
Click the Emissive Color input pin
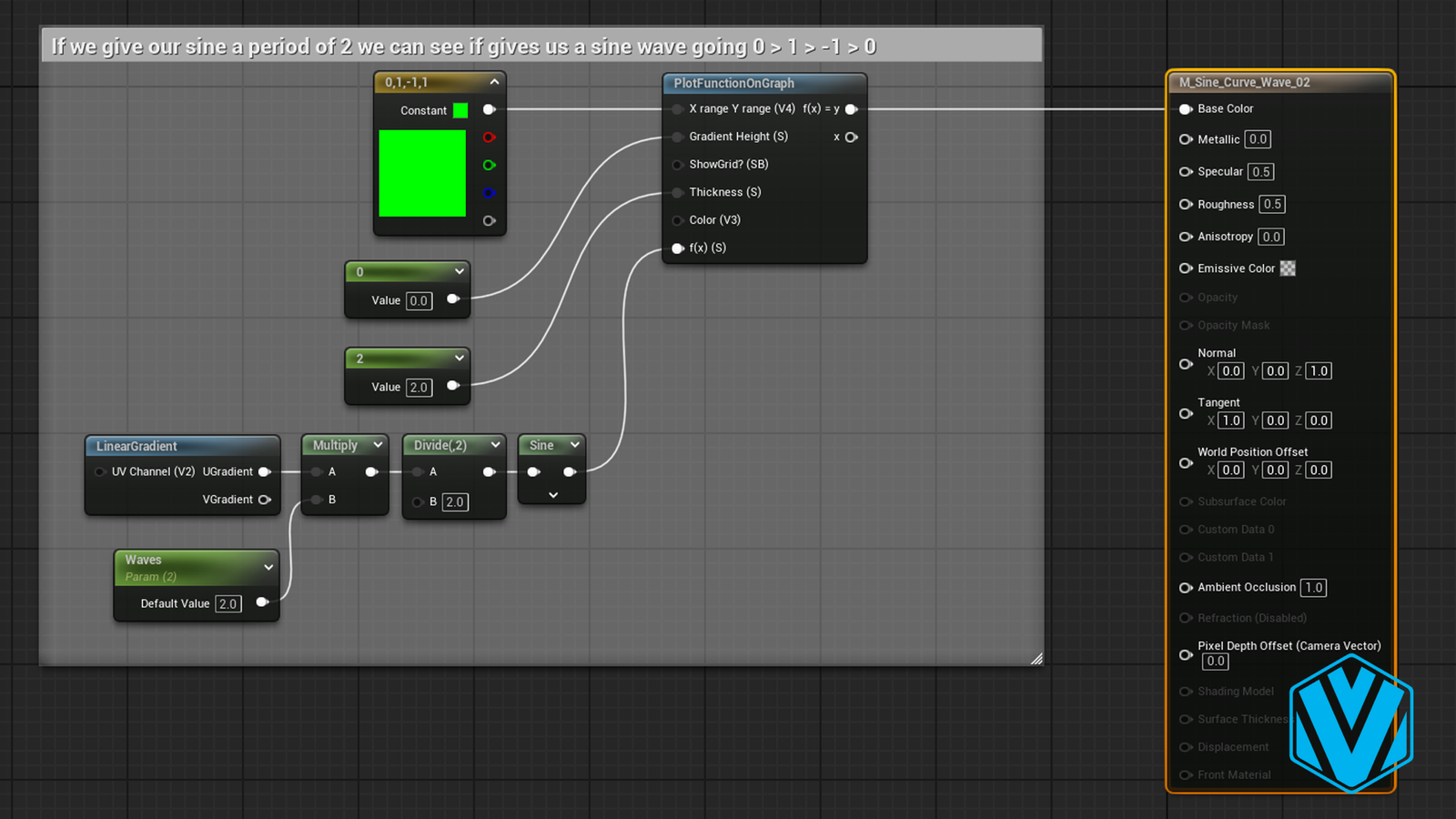coord(1186,268)
